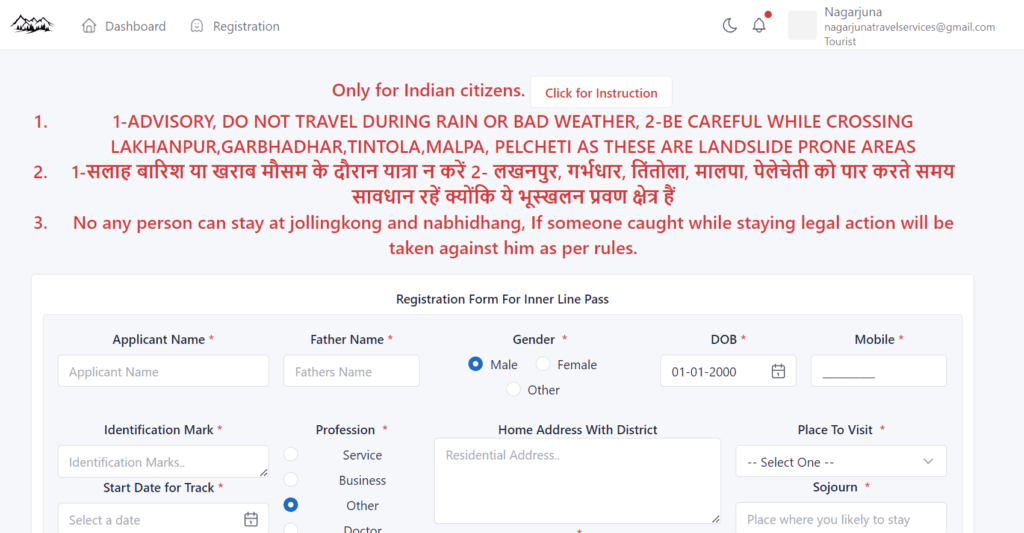Open Nagarjuna user profile menu
This screenshot has height=533, width=1024.
[x=892, y=26]
